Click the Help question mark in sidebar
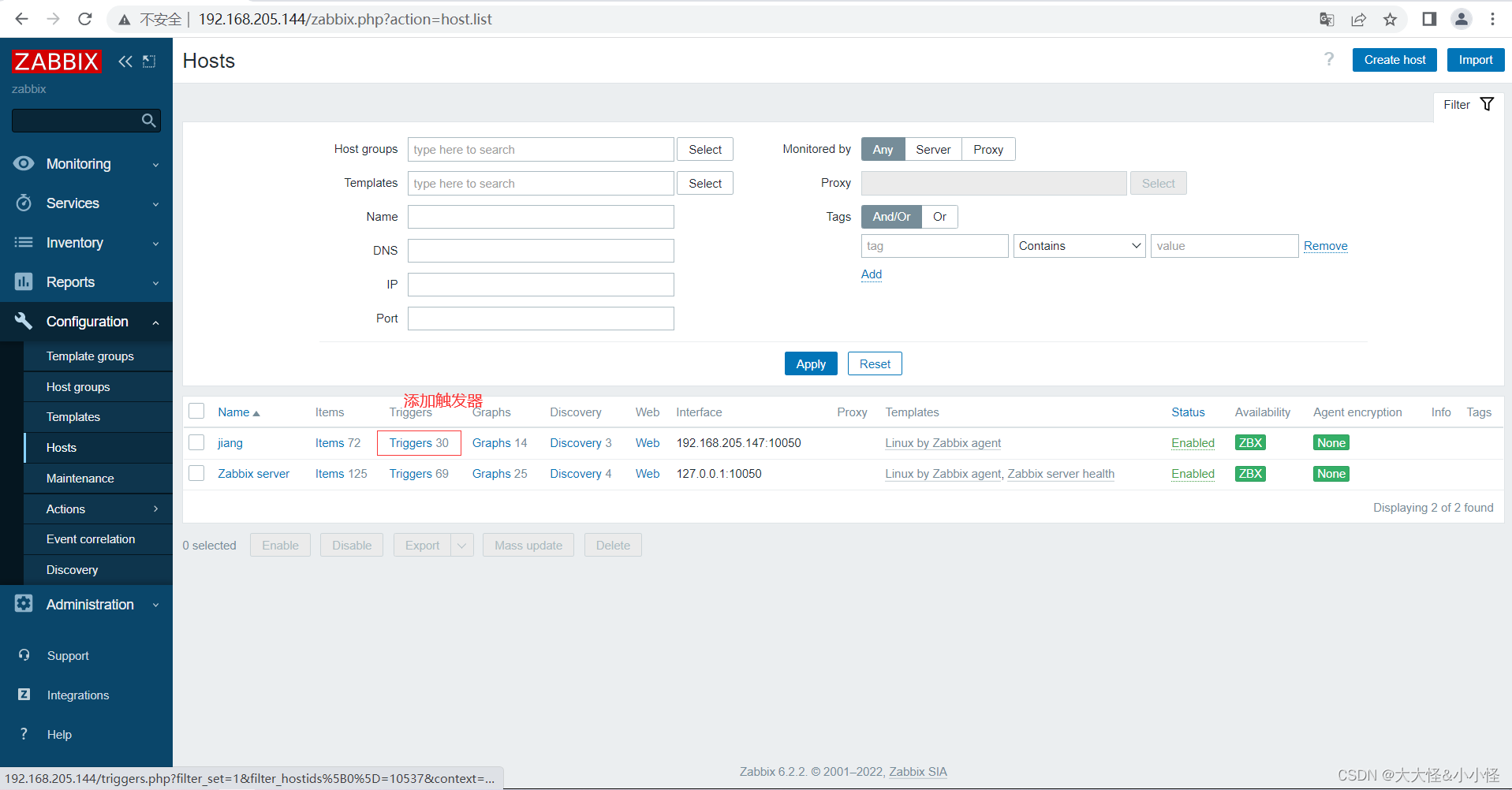 [24, 734]
